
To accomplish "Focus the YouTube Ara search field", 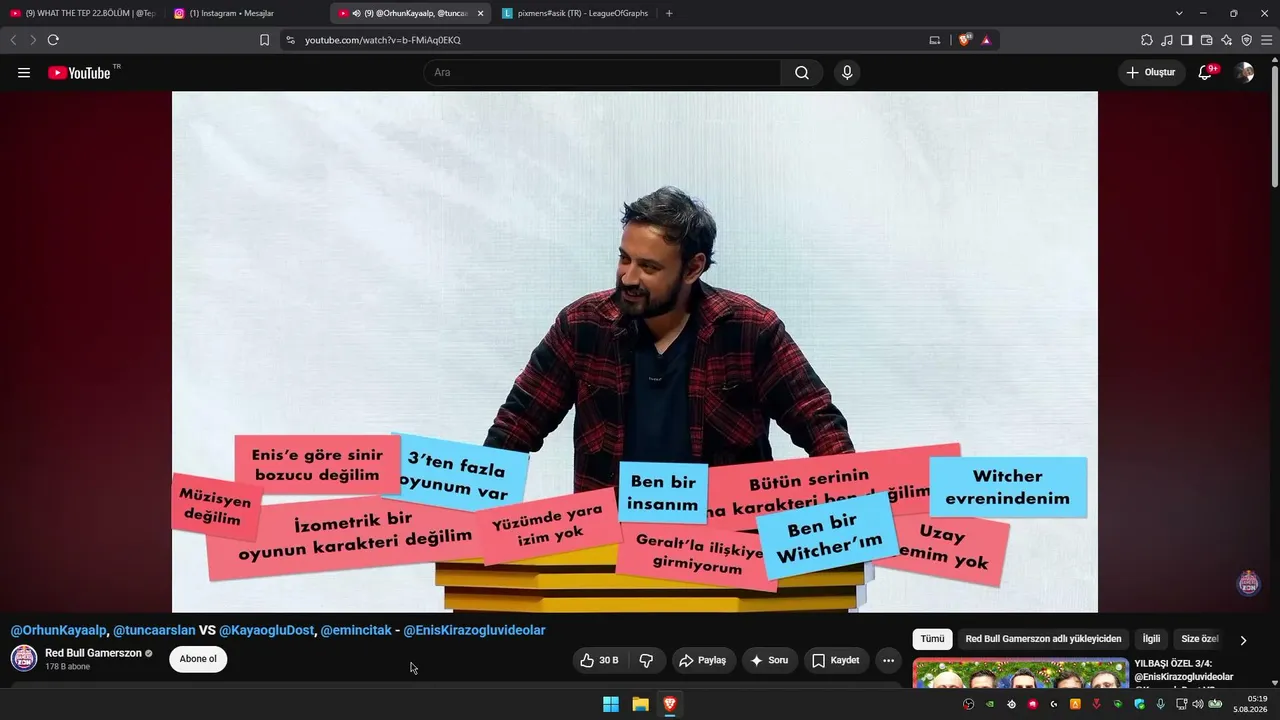I will pyautogui.click(x=602, y=72).
